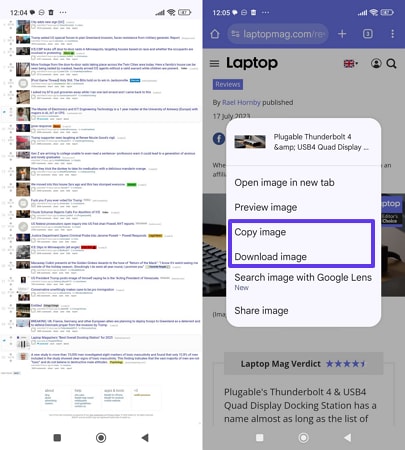
Task: Tap the Laptop site logo
Action: [x=252, y=63]
